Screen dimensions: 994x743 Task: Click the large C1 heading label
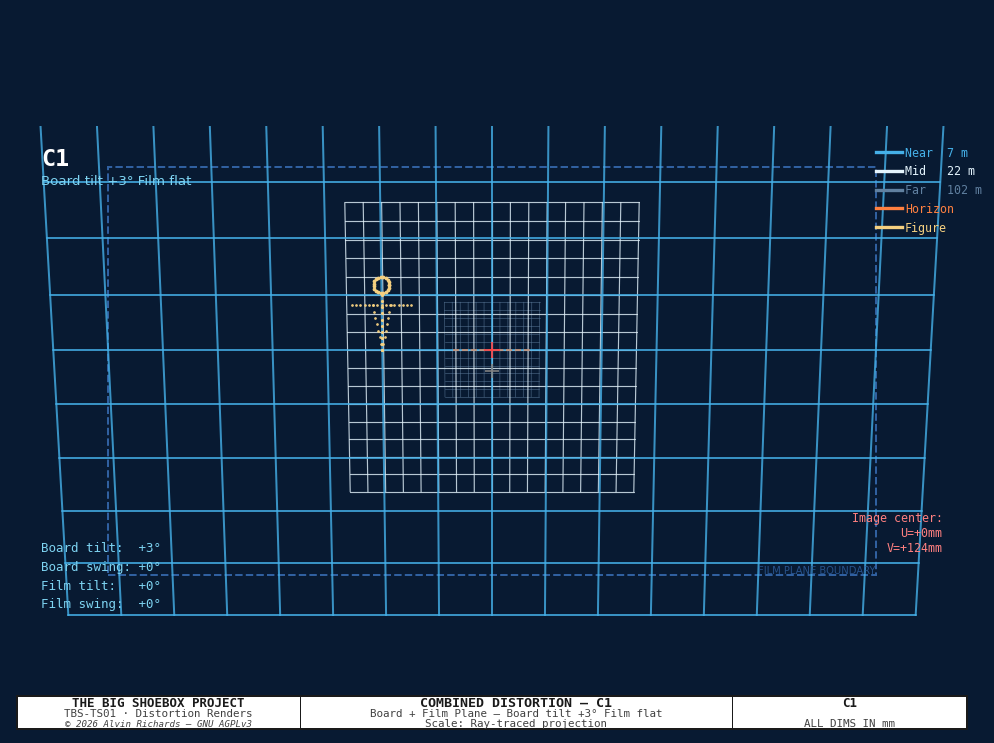click(55, 158)
